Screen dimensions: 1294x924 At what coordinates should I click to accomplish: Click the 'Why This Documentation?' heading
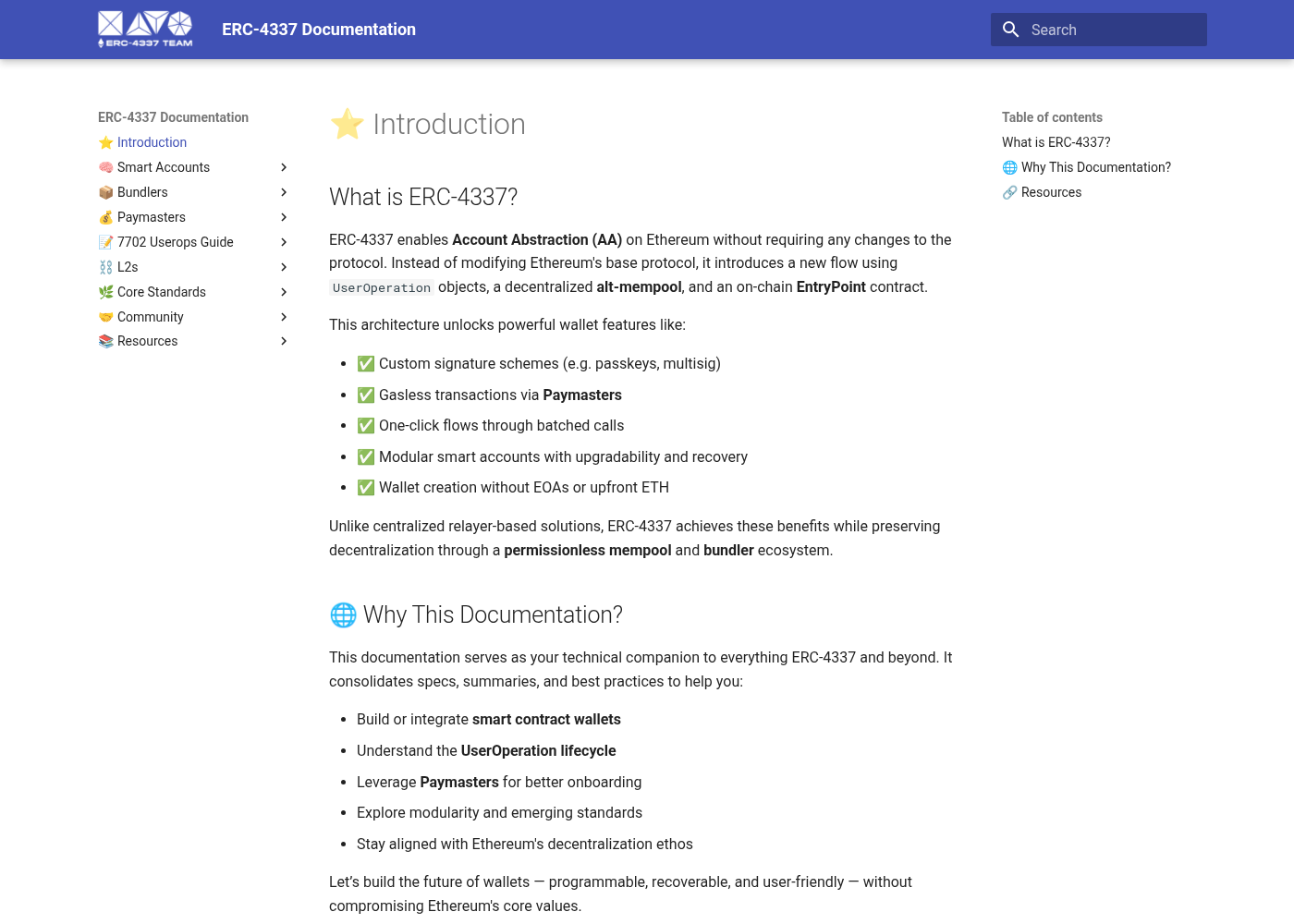coord(476,614)
